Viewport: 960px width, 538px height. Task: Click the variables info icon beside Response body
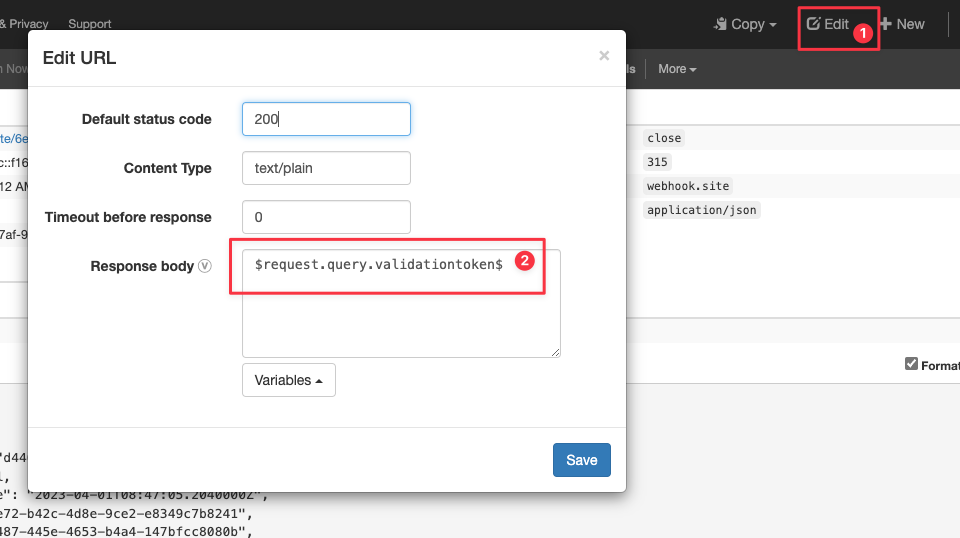[x=205, y=266]
